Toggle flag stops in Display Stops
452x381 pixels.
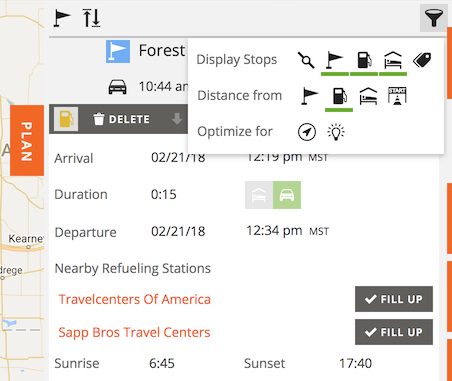coord(335,60)
